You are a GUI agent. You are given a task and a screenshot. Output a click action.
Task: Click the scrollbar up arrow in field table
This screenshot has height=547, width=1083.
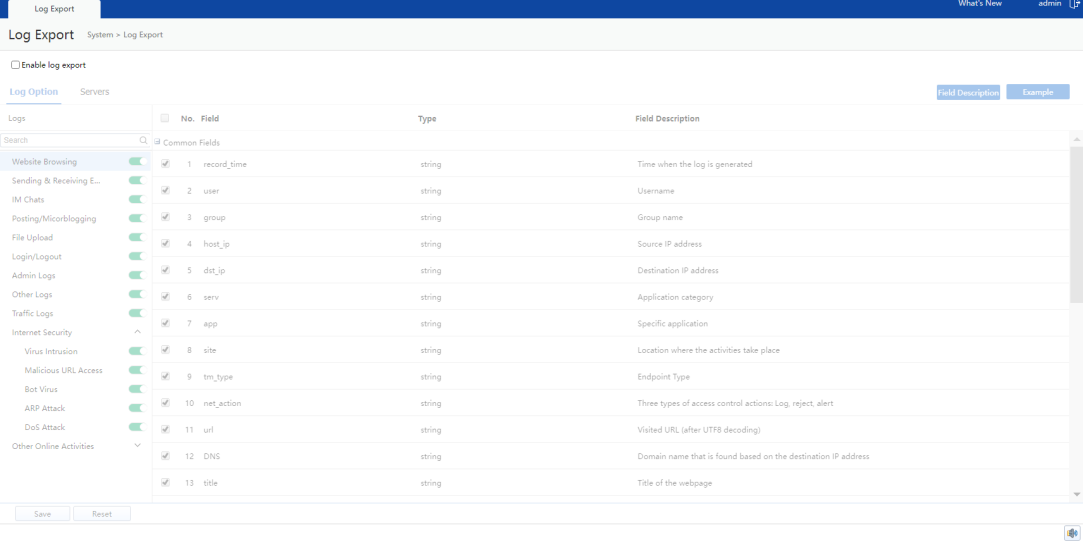click(x=1076, y=139)
